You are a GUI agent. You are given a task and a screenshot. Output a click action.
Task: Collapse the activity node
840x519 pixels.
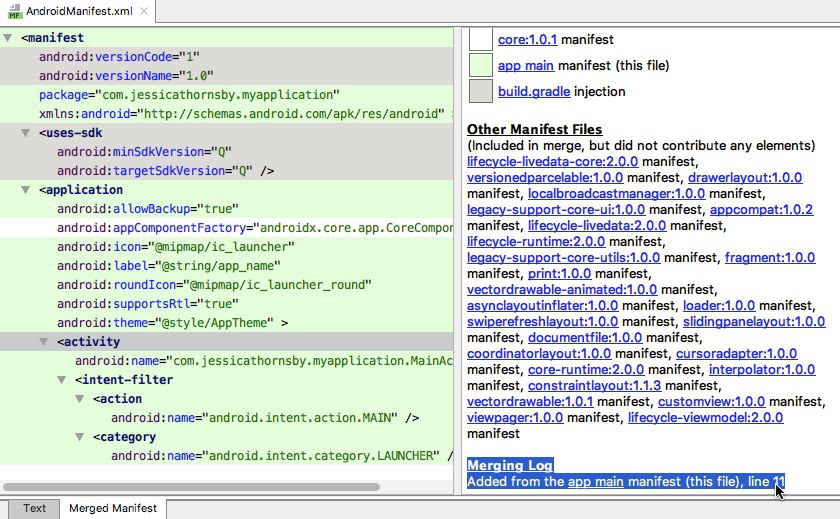[45, 342]
